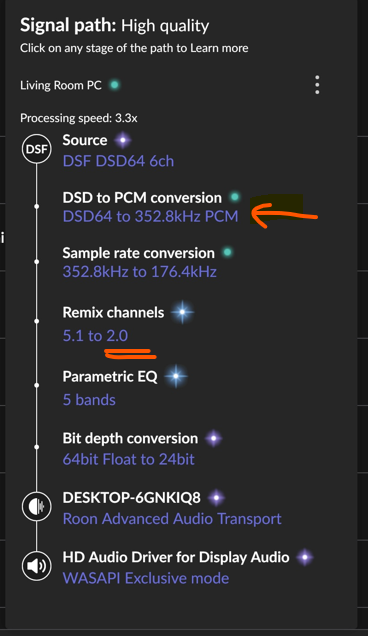Viewport: 368px width, 636px height.
Task: Click the purple star icon beside Source
Action: (123, 140)
